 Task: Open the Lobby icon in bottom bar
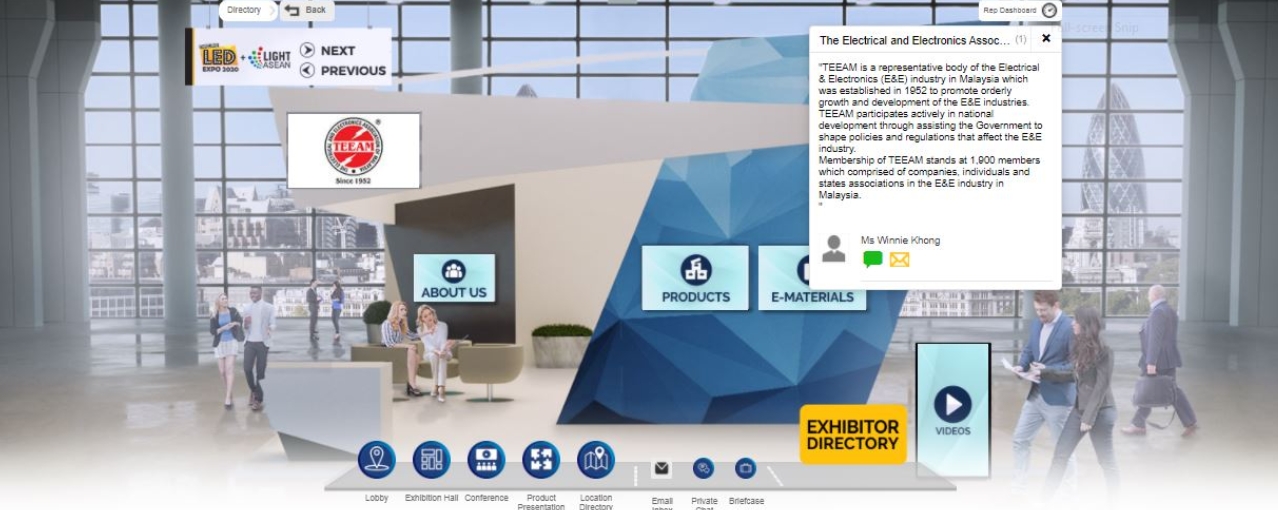coord(377,460)
